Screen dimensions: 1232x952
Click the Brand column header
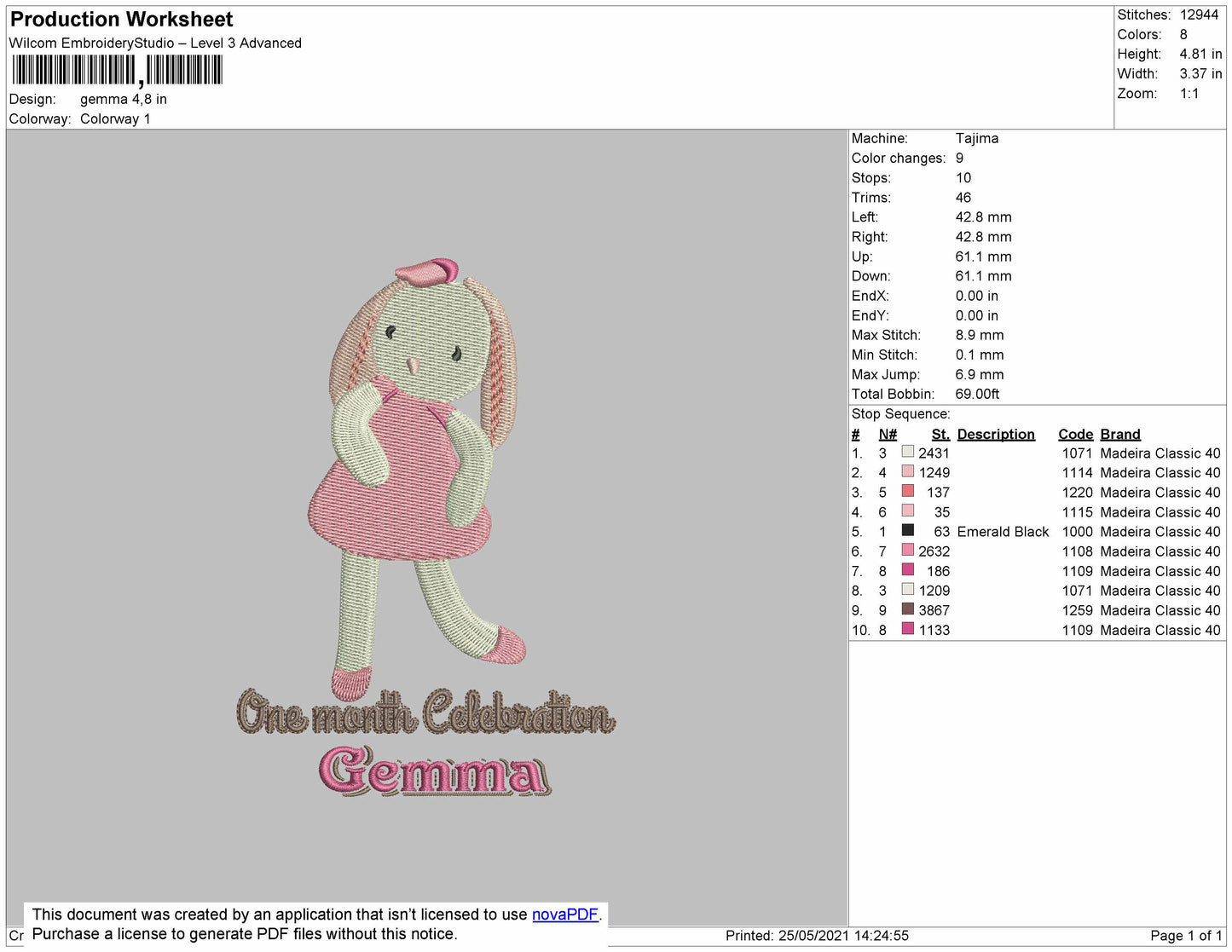coord(1120,434)
